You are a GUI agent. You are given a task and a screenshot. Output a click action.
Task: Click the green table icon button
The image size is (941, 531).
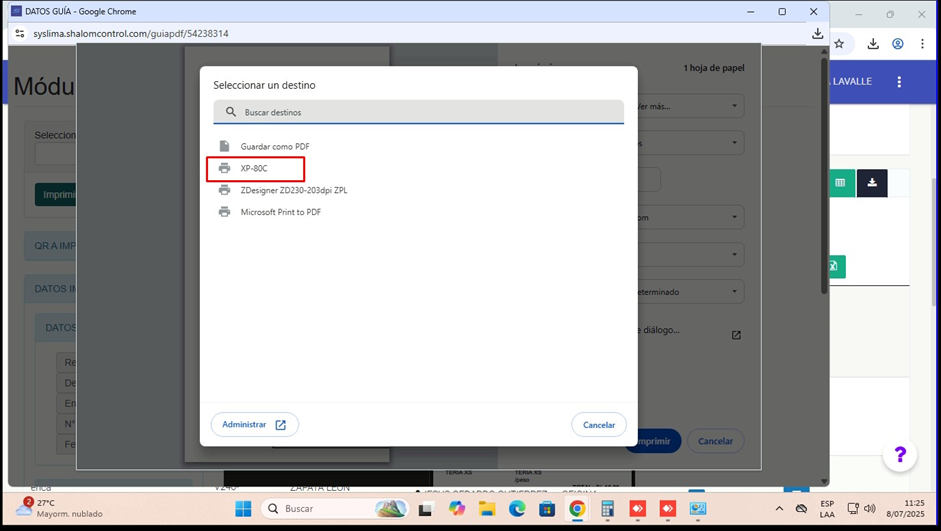pos(841,183)
